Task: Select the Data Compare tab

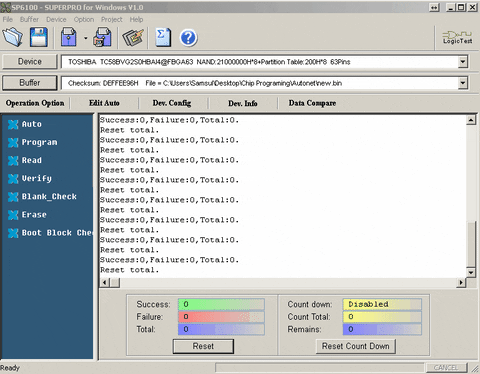Action: pyautogui.click(x=312, y=103)
